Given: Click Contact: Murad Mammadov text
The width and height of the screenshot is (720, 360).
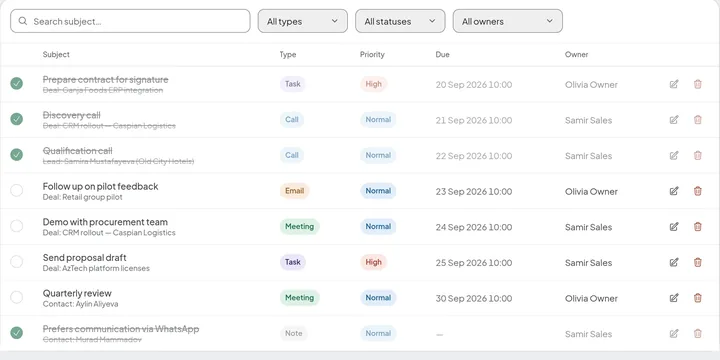Looking at the screenshot, I should [92, 340].
